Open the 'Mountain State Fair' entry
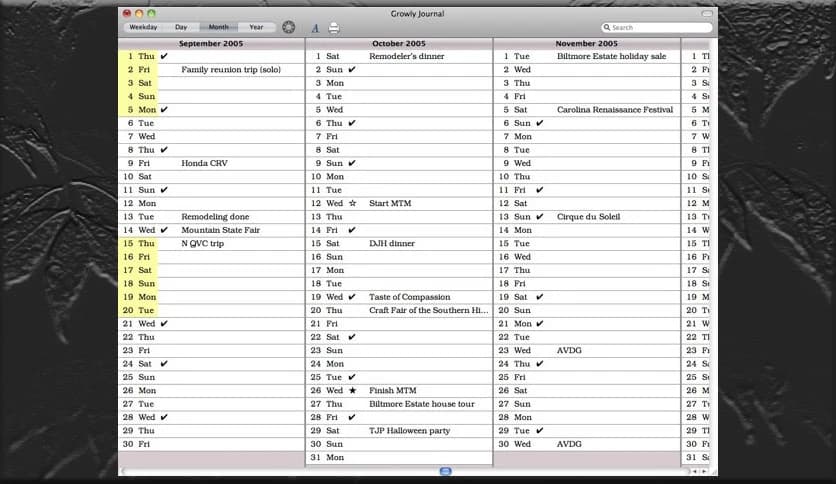The height and width of the screenshot is (484, 836). pos(221,230)
